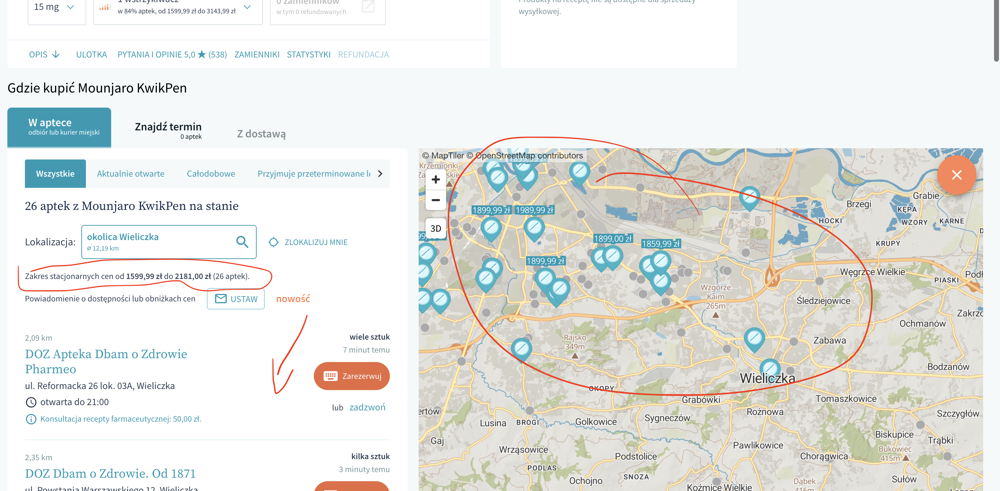The height and width of the screenshot is (491, 1000).
Task: Show more filter tabs via right chevron
Action: [380, 173]
